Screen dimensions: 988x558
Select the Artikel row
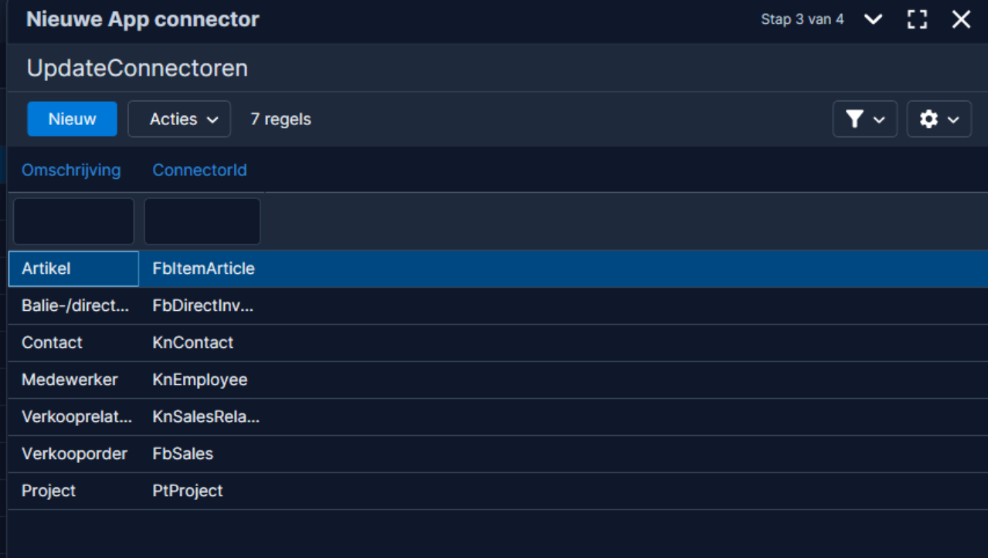click(x=498, y=269)
